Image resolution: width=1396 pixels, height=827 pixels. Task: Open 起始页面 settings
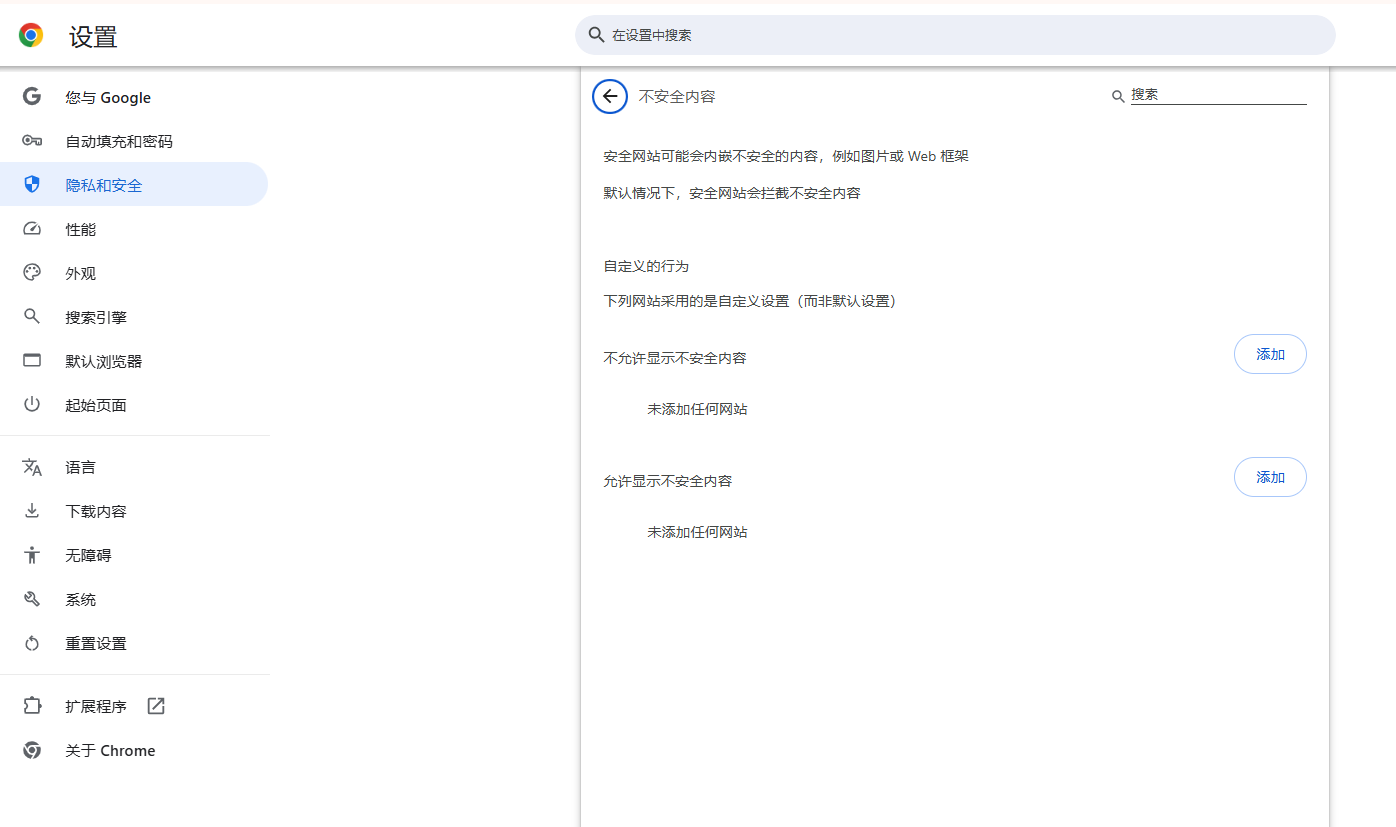pos(134,405)
